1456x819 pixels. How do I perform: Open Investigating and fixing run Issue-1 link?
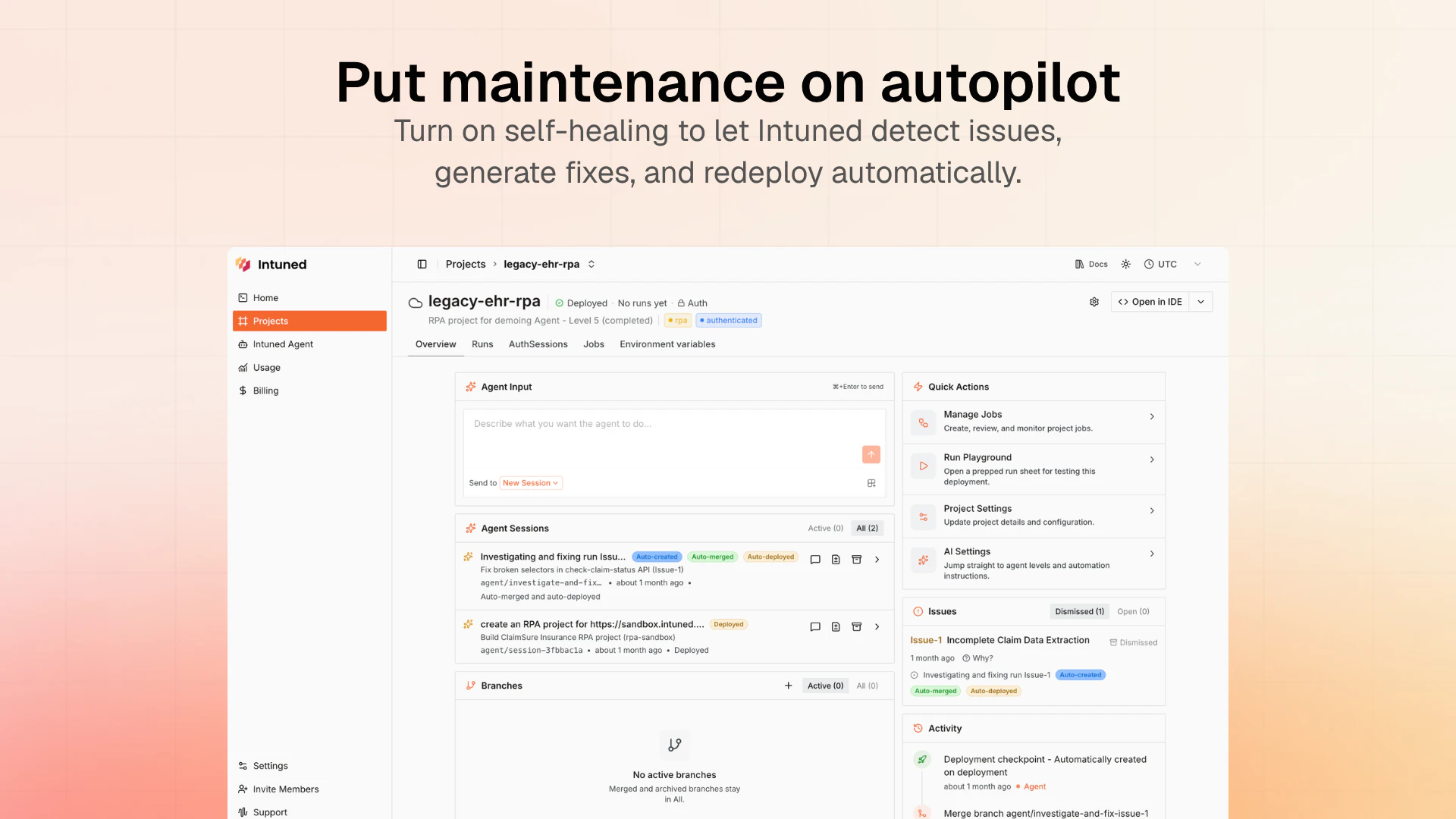[x=987, y=675]
